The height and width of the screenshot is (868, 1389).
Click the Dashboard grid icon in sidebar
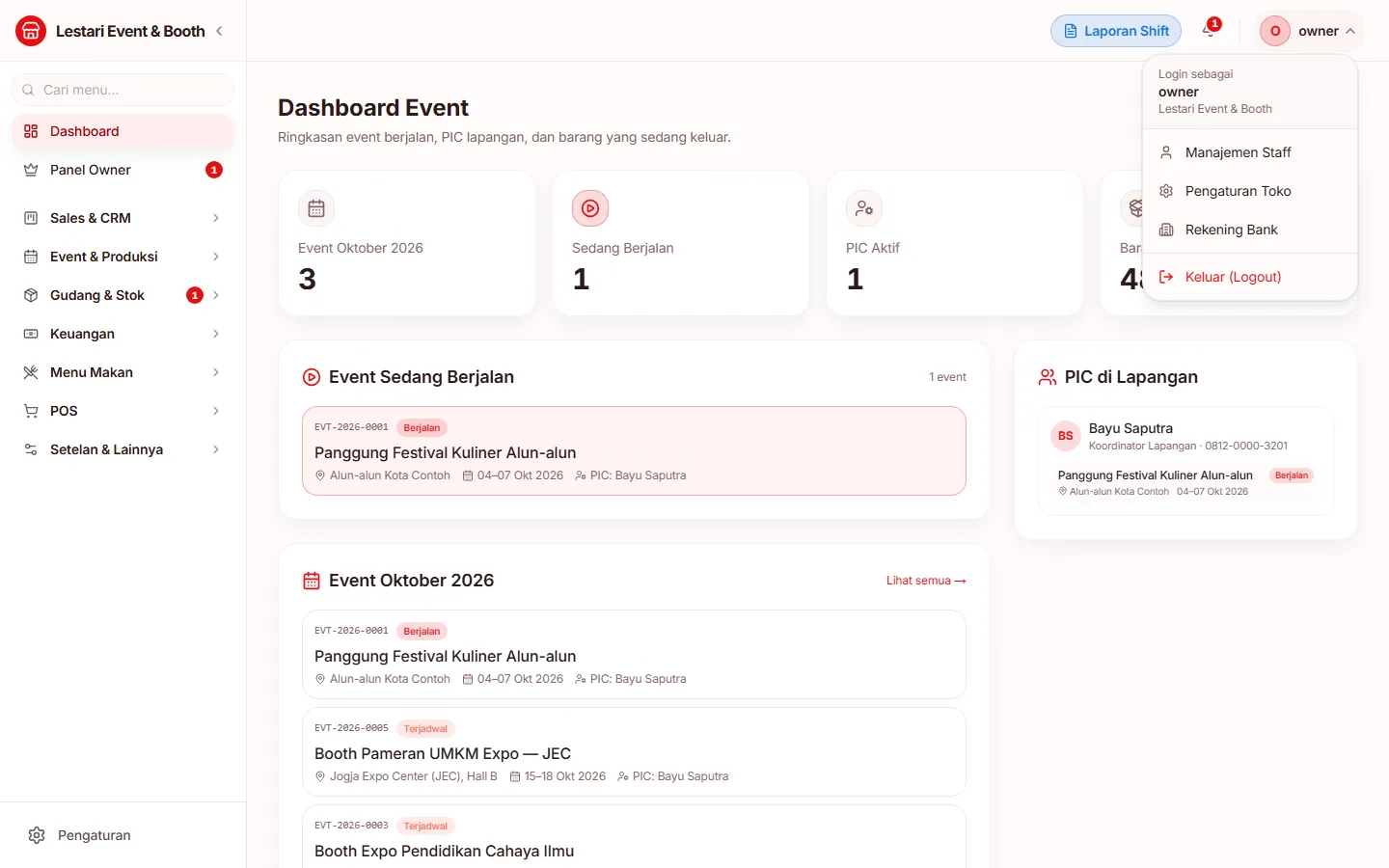point(31,131)
